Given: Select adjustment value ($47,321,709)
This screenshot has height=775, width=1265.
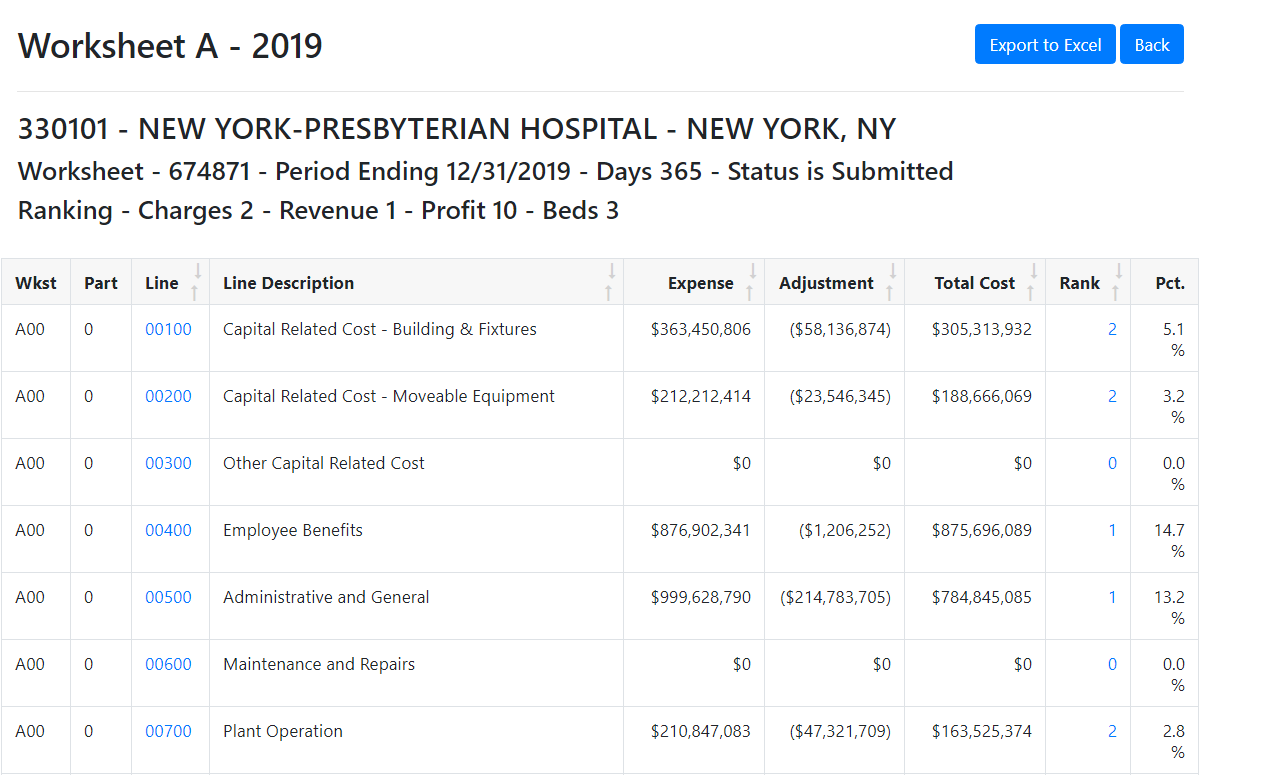Looking at the screenshot, I should tap(840, 731).
